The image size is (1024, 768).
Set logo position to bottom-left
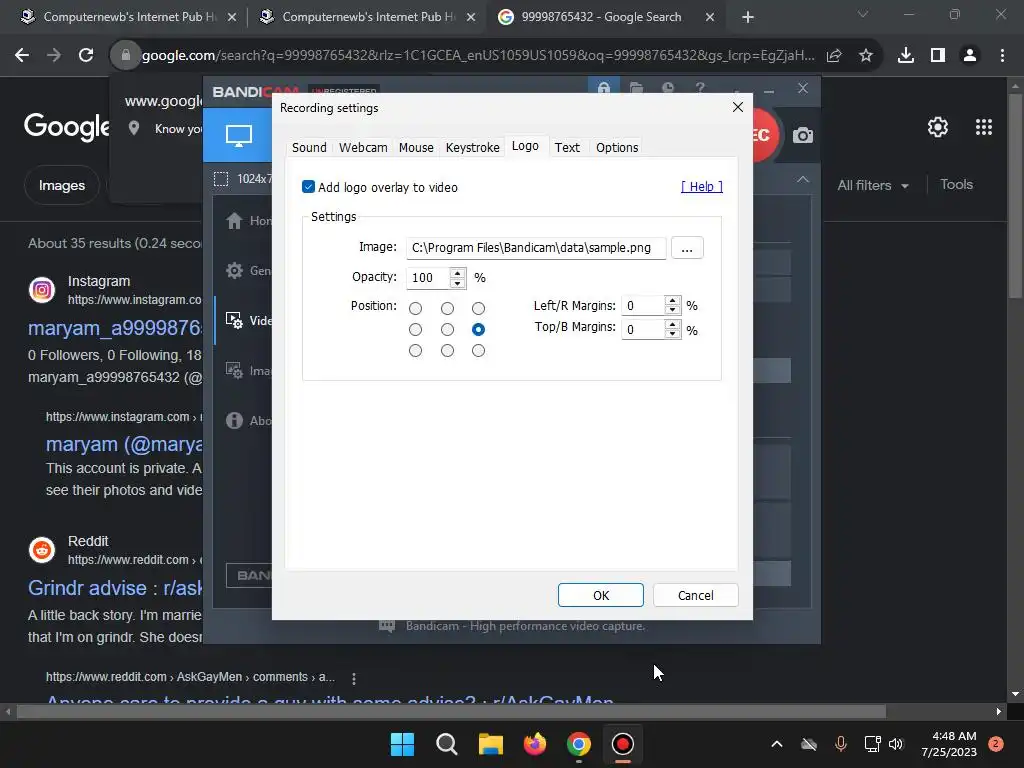pos(415,351)
